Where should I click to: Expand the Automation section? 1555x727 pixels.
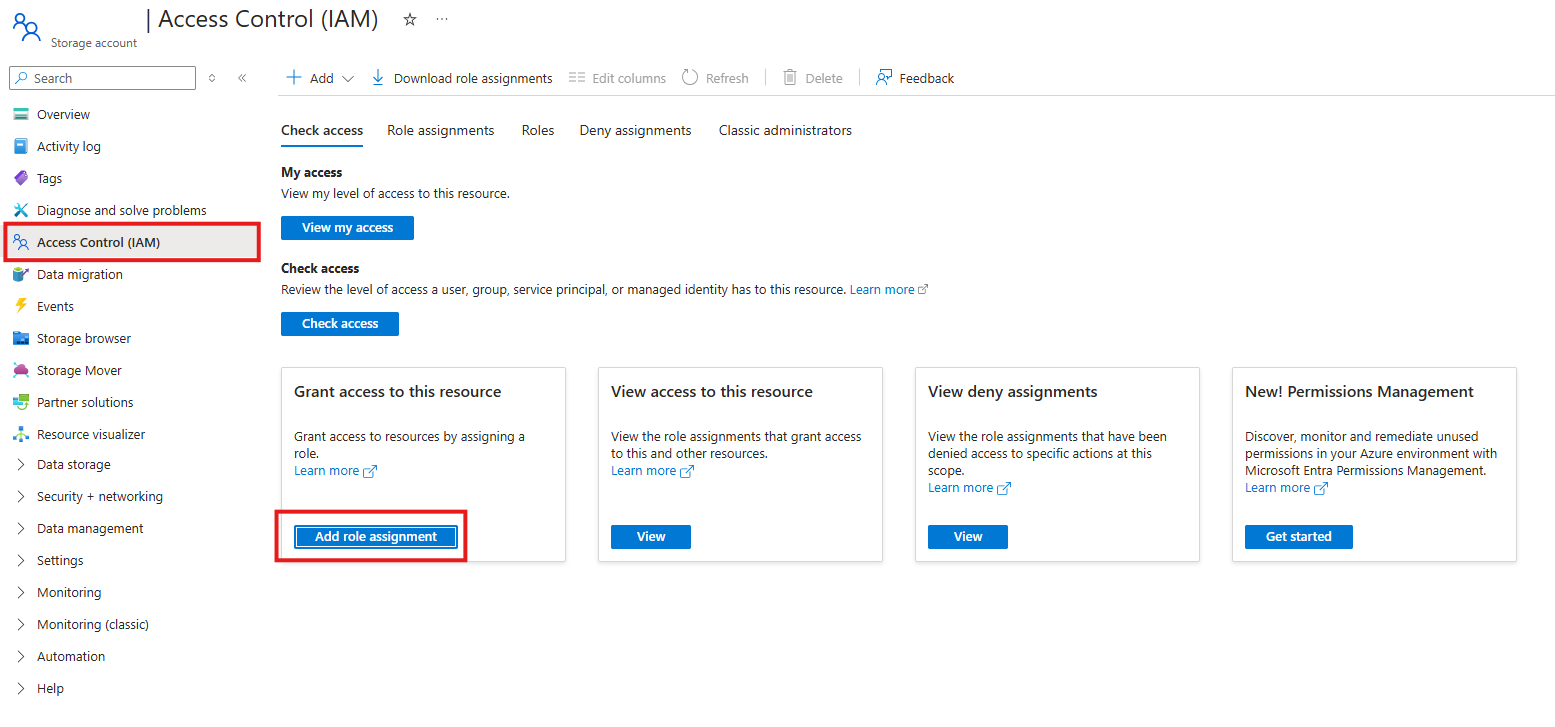click(x=21, y=656)
